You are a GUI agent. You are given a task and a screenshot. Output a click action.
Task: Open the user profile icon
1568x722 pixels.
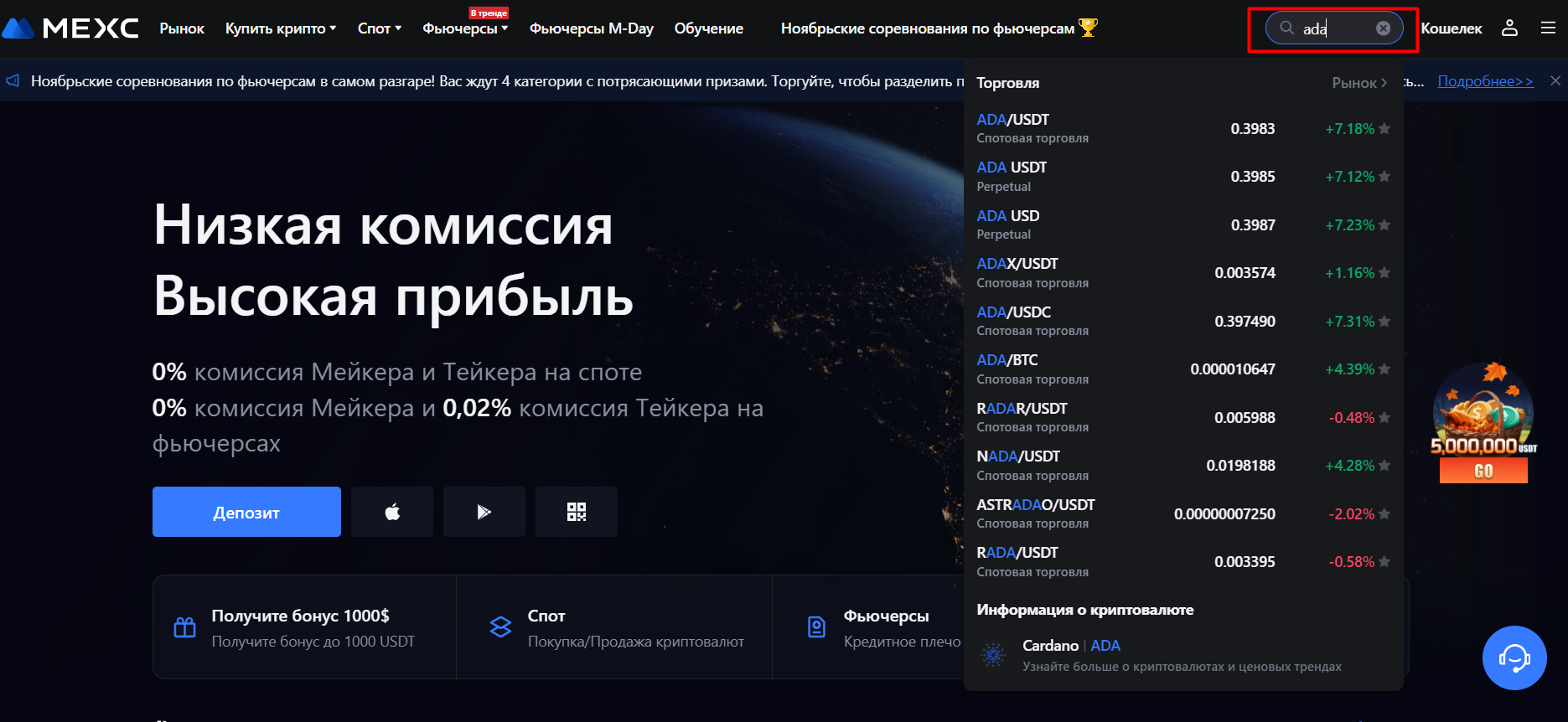point(1509,28)
